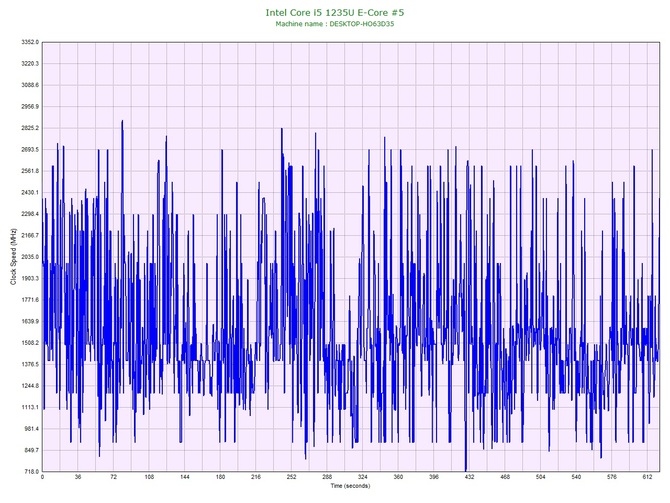Click the 1639.9 y-axis value
Viewport: 670px width, 503px height.
click(30, 321)
